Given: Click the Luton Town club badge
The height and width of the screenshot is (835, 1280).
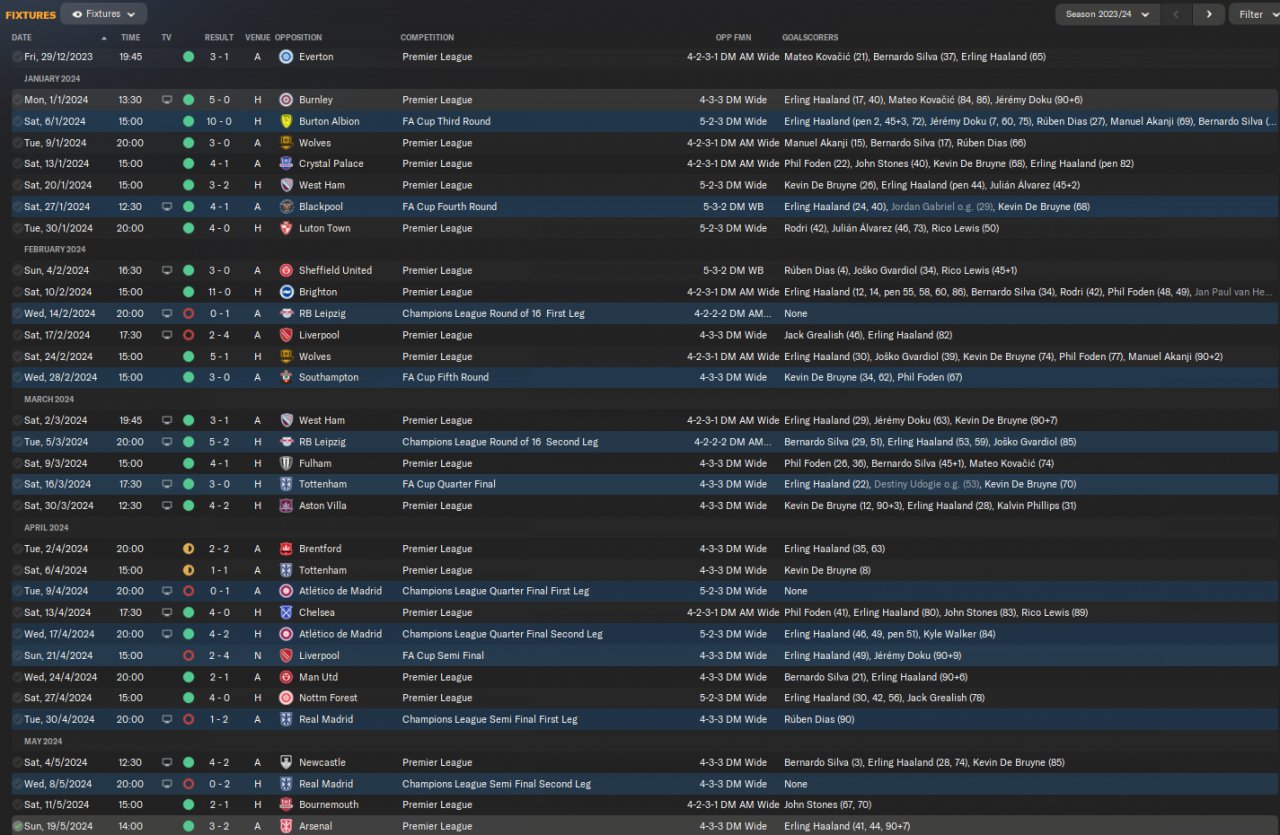Looking at the screenshot, I should [286, 228].
